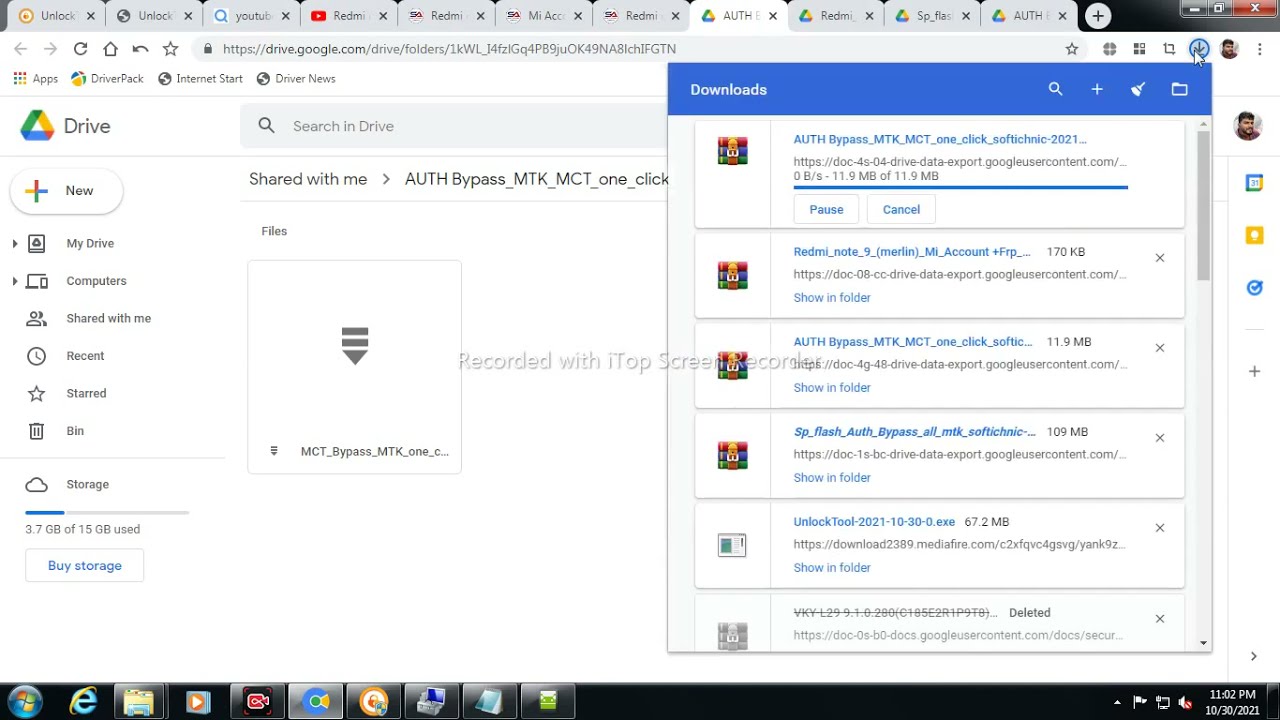Open Starred items in Drive sidebar
The height and width of the screenshot is (720, 1280).
[x=86, y=393]
